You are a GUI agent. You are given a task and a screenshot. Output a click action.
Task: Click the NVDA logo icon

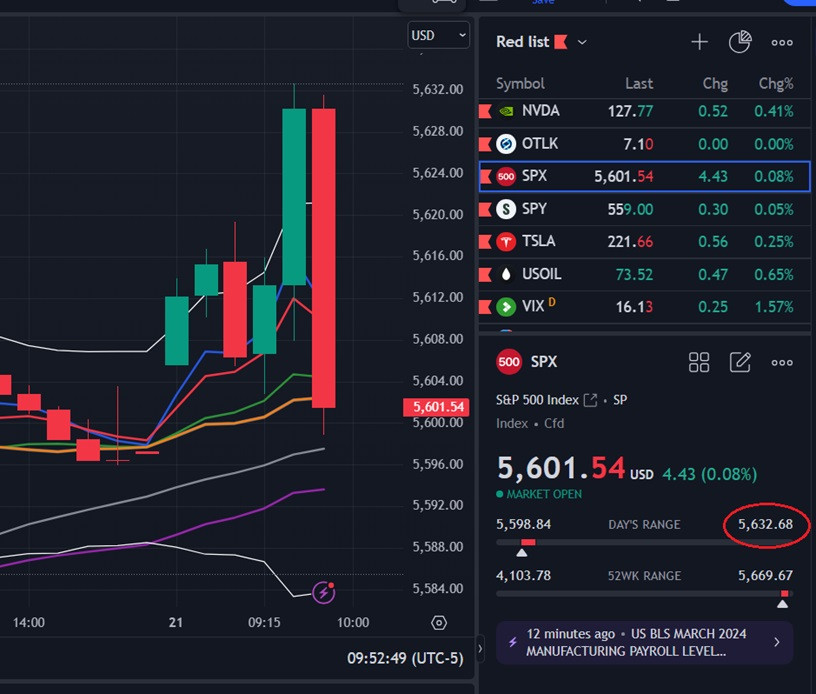pyautogui.click(x=506, y=111)
